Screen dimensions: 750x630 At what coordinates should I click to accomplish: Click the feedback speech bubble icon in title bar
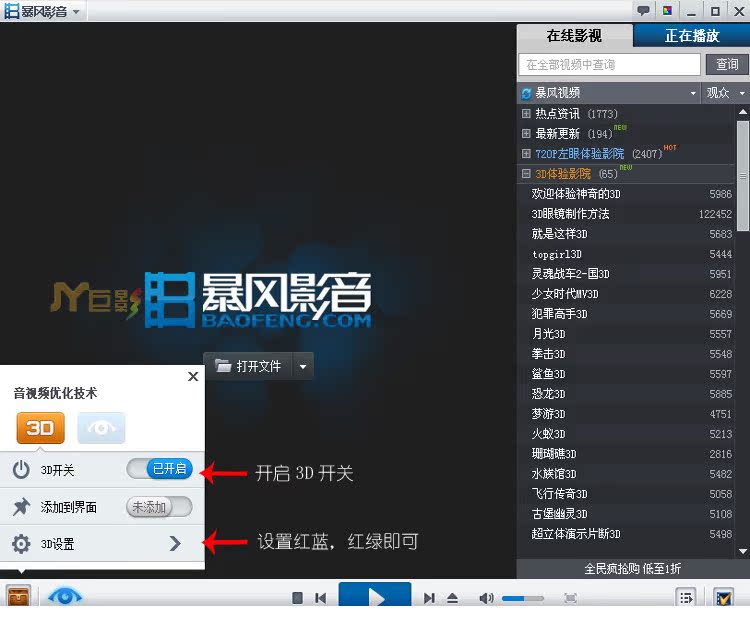point(643,11)
